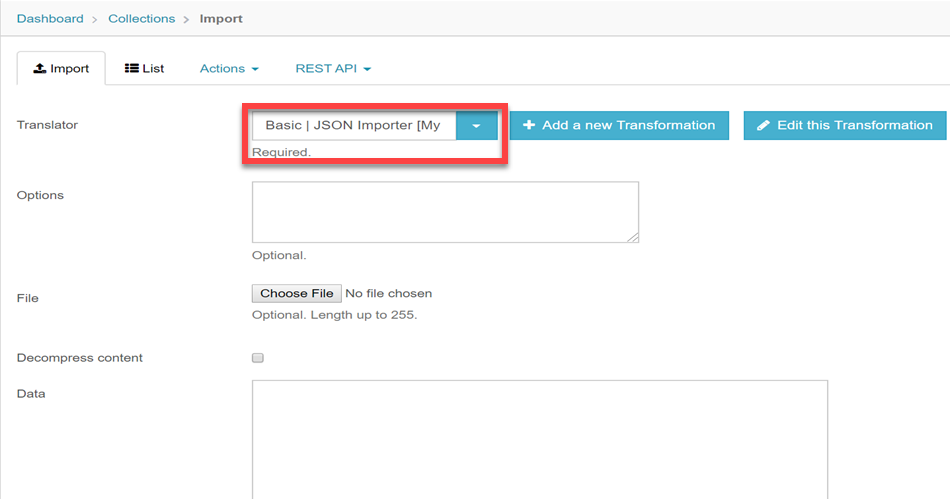Click the Options label
This screenshot has height=500, width=950.
(x=40, y=195)
